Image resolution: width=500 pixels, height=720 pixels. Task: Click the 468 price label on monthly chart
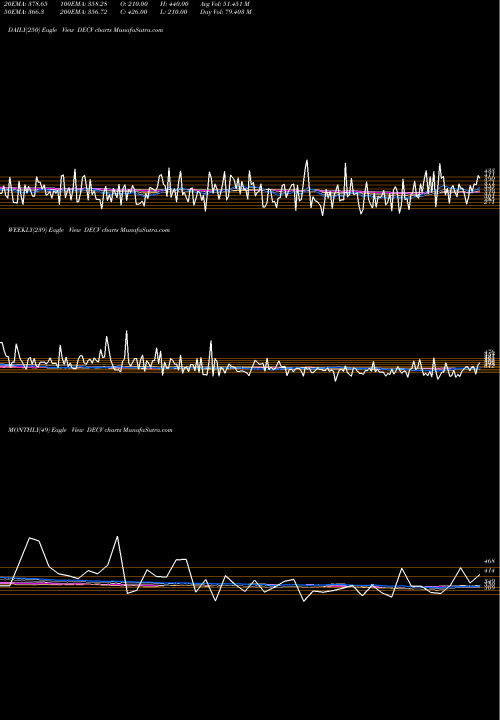(x=489, y=561)
